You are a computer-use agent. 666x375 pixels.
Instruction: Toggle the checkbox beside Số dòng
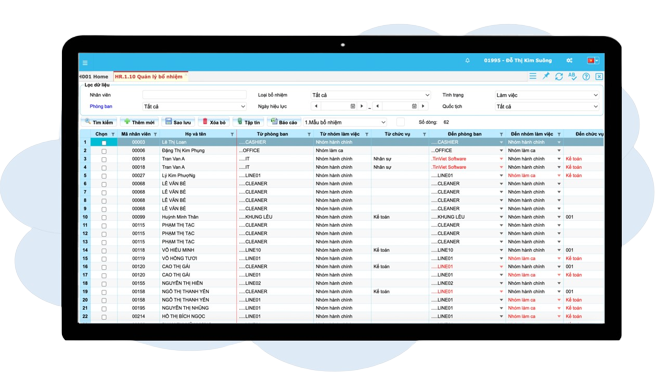(x=400, y=122)
